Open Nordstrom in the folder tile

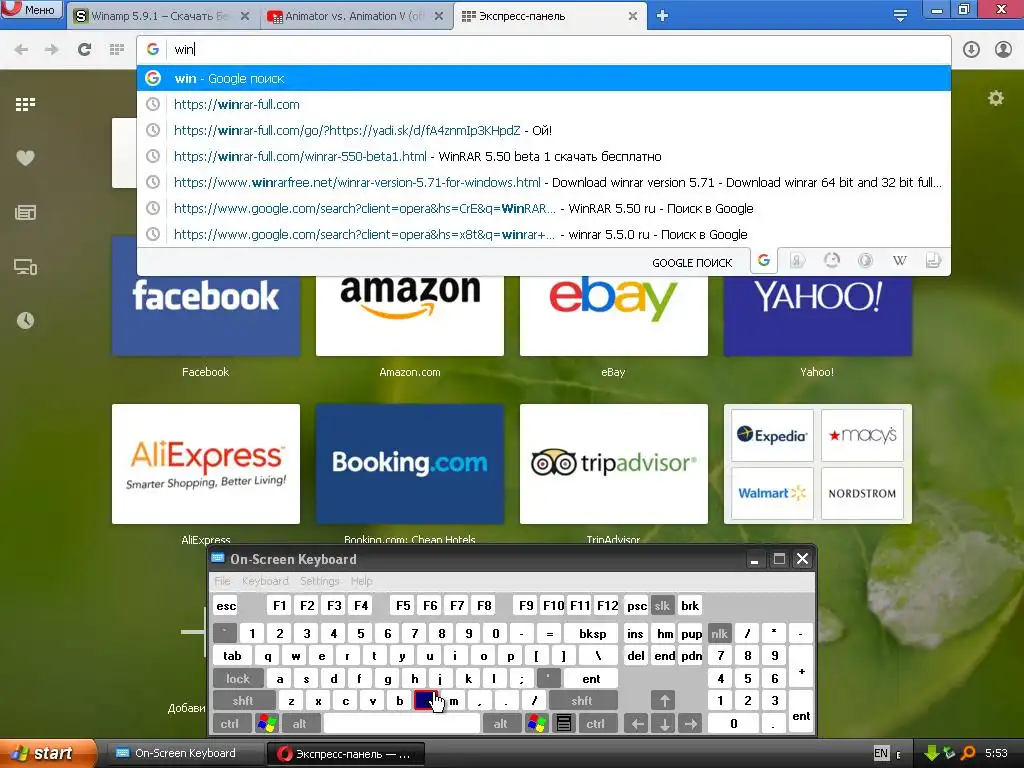point(862,493)
